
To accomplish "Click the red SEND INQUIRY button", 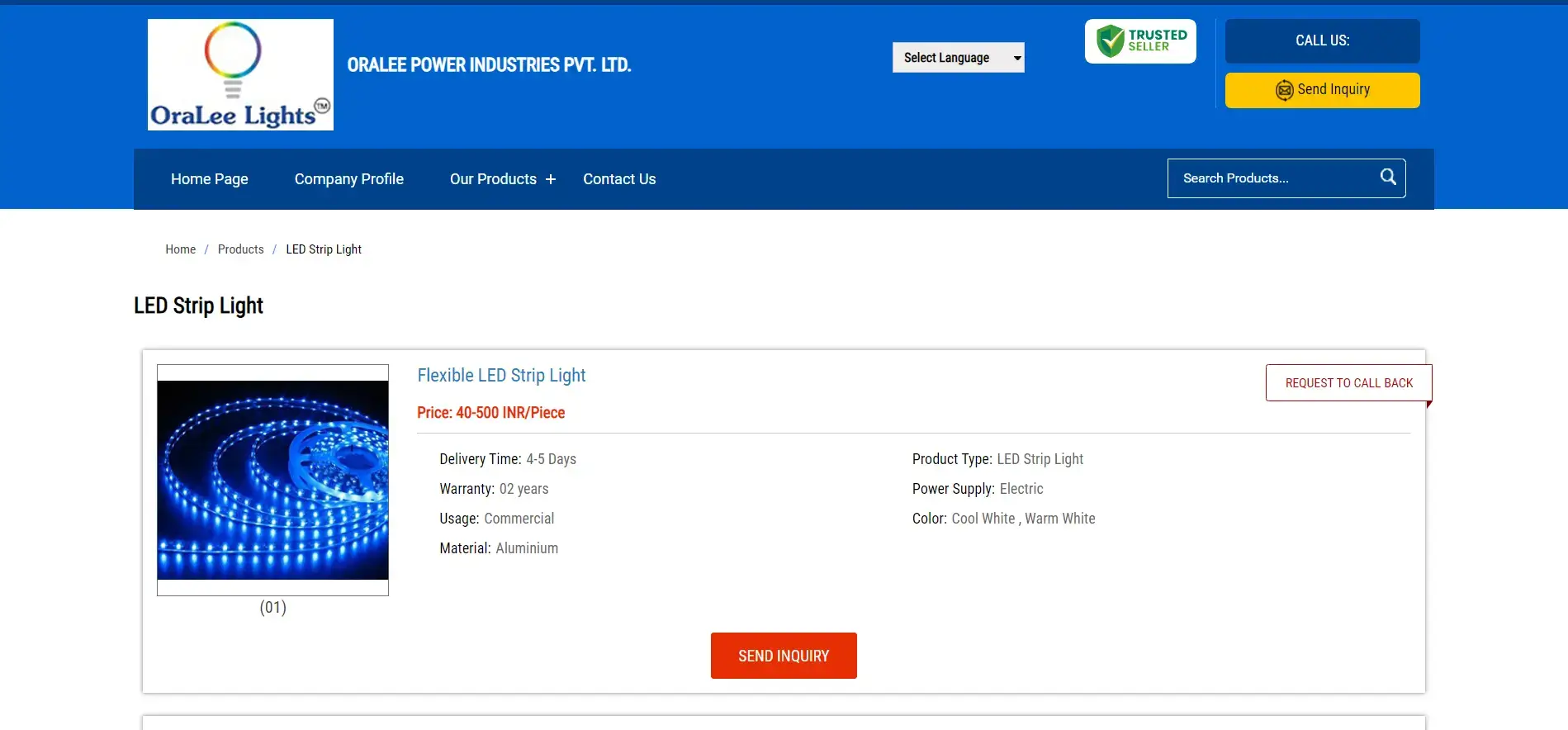I will [784, 656].
